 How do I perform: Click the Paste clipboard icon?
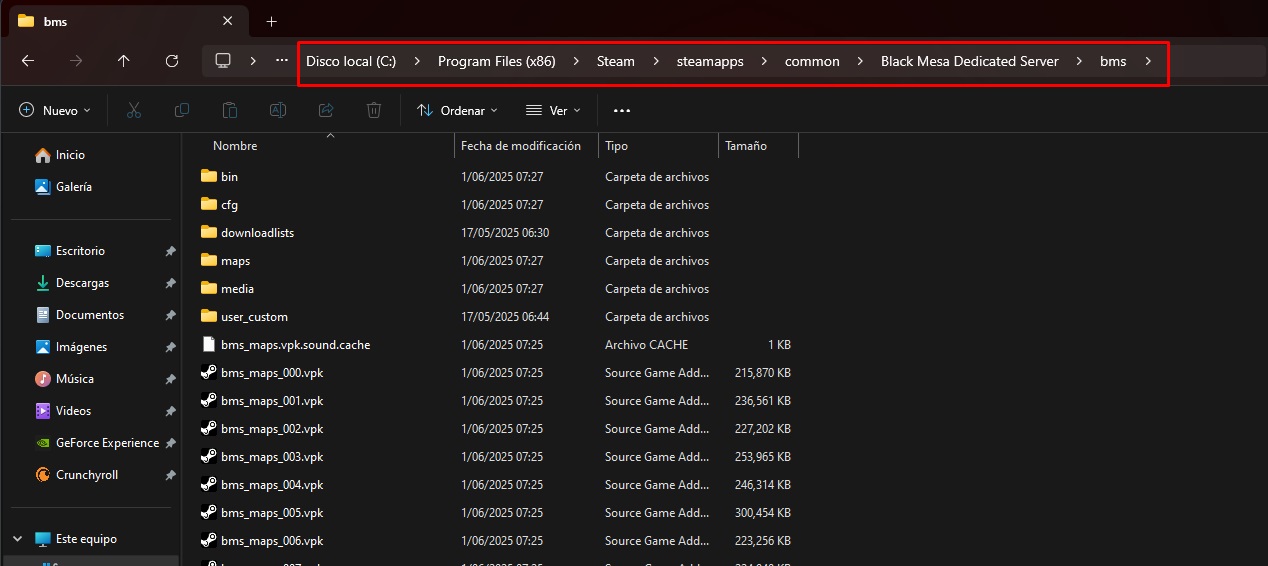point(230,110)
